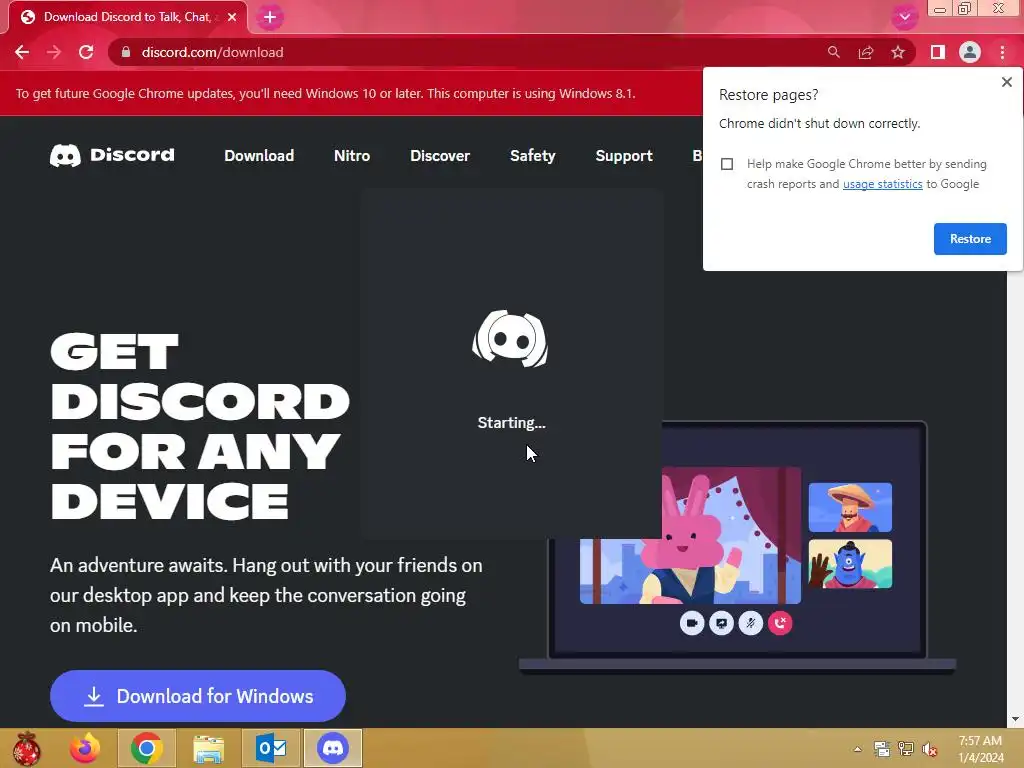Open the muted volume tray icon
Image resolution: width=1024 pixels, height=768 pixels.
tap(930, 749)
